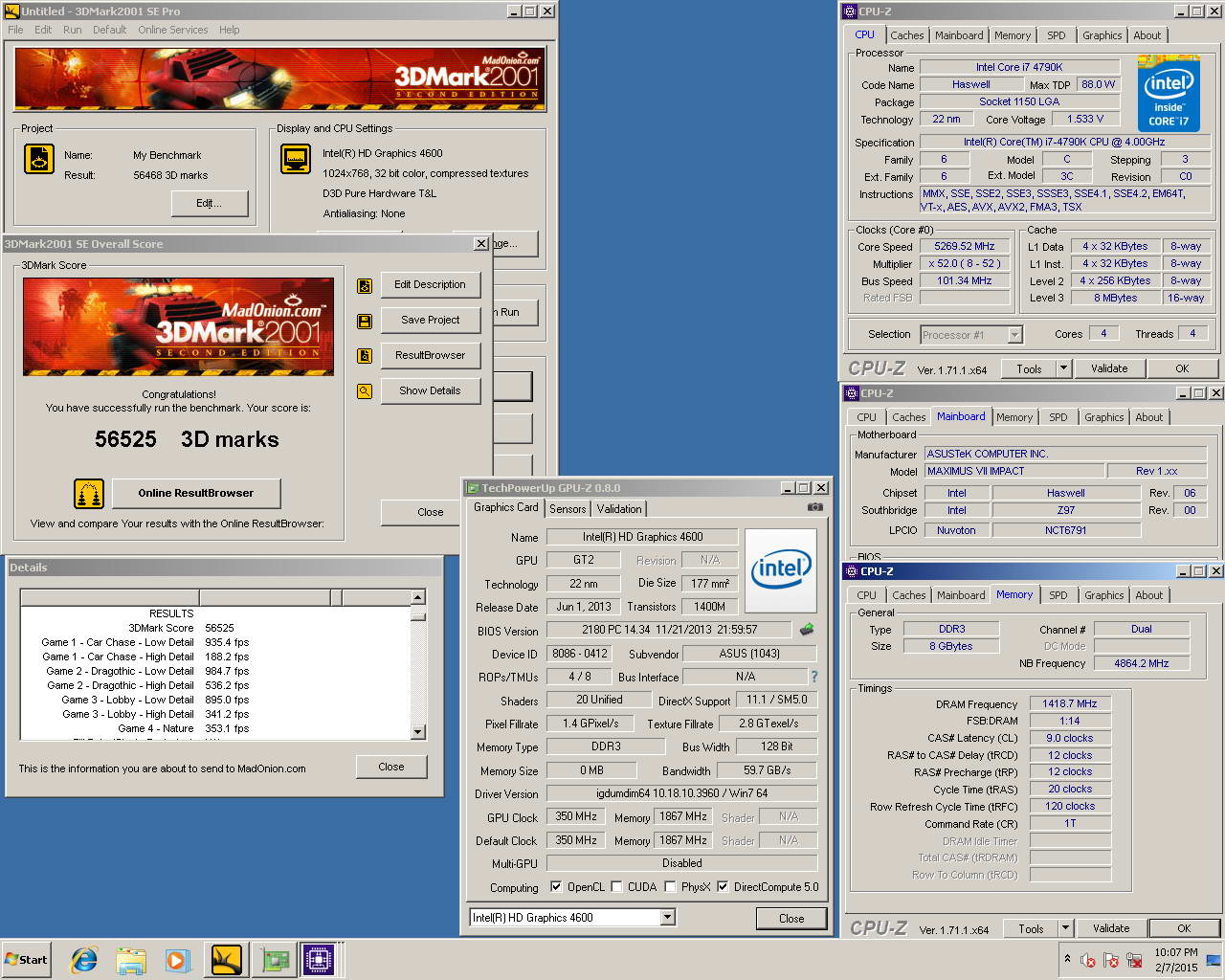Click 'Game 4 - Nature' results row

[x=220, y=728]
